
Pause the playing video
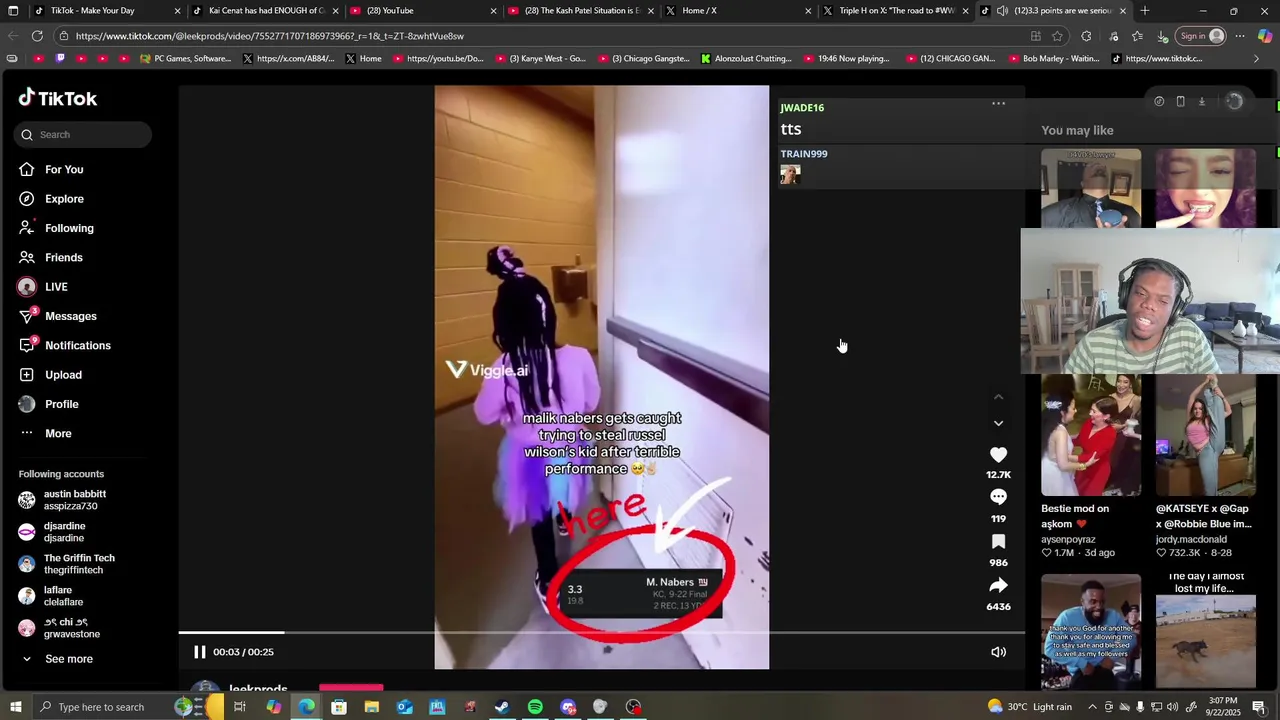point(199,652)
